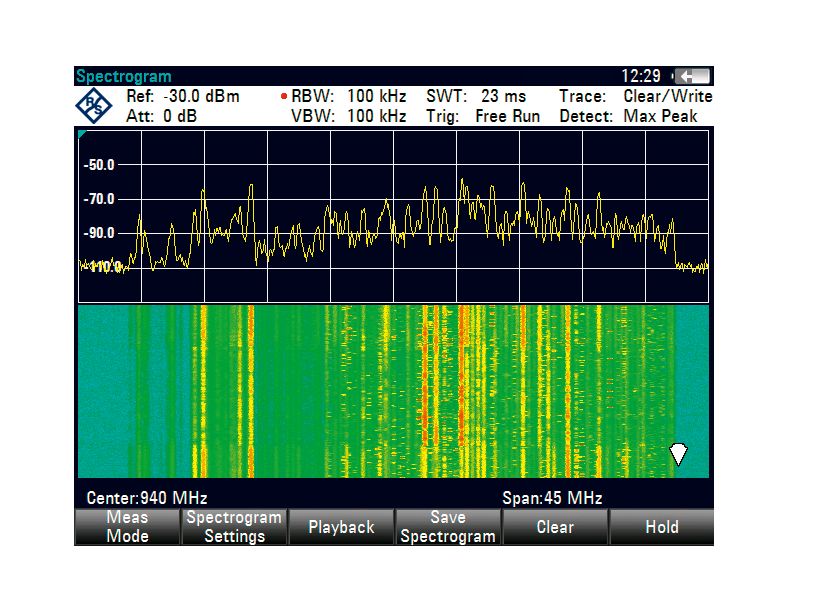
Task: Click the cyan corner triangle on trace display
Action: pyautogui.click(x=83, y=134)
